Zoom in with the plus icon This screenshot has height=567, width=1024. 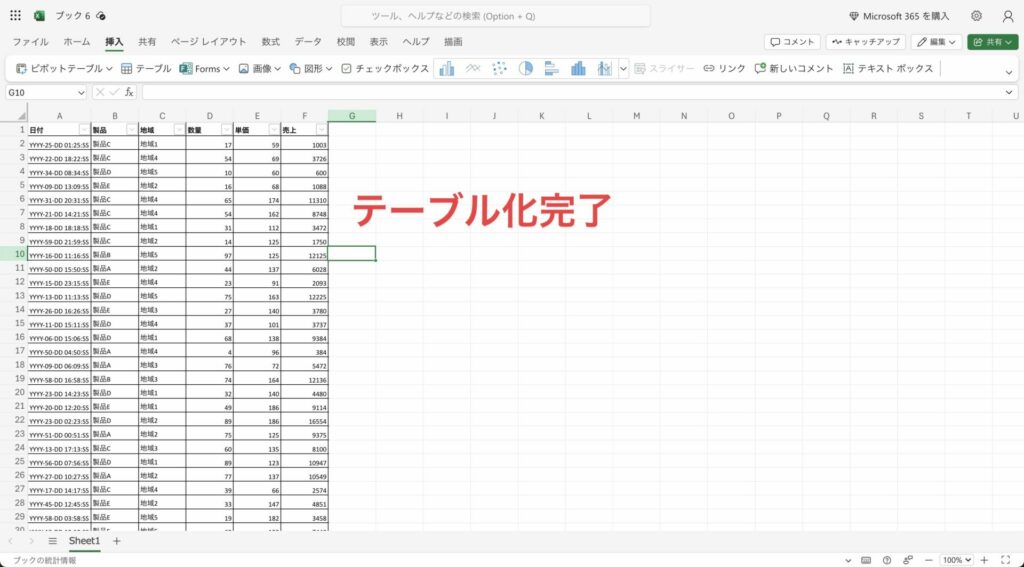click(984, 560)
